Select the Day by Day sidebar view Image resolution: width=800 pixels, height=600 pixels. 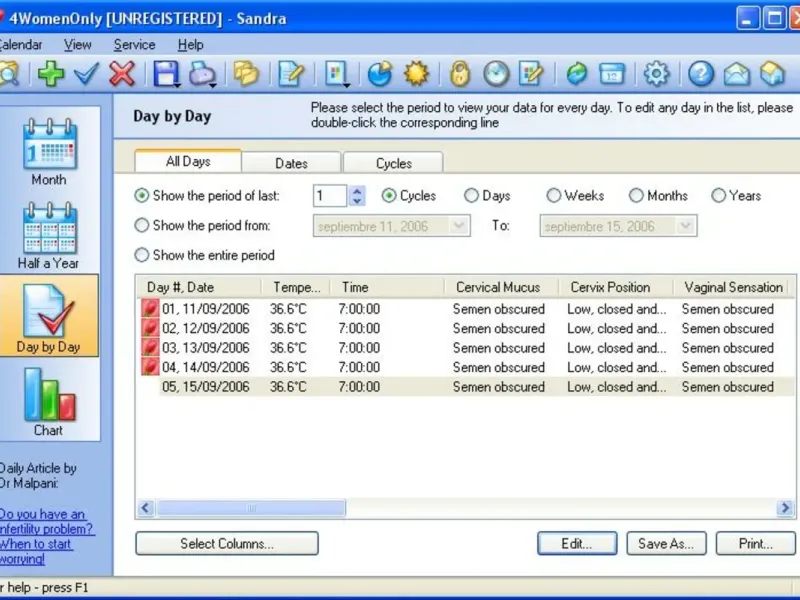(49, 316)
